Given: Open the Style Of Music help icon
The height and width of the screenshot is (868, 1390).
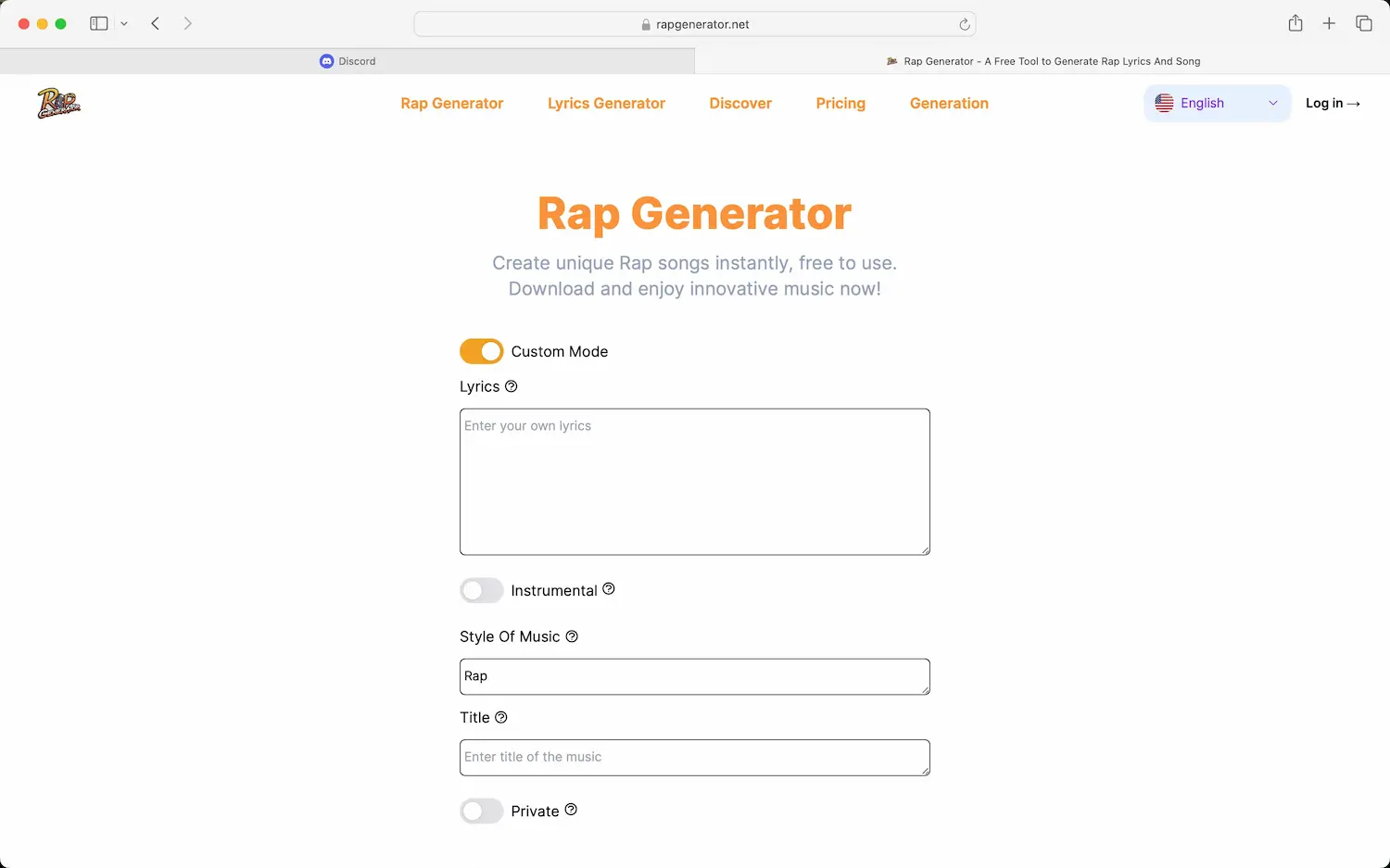Looking at the screenshot, I should 572,636.
